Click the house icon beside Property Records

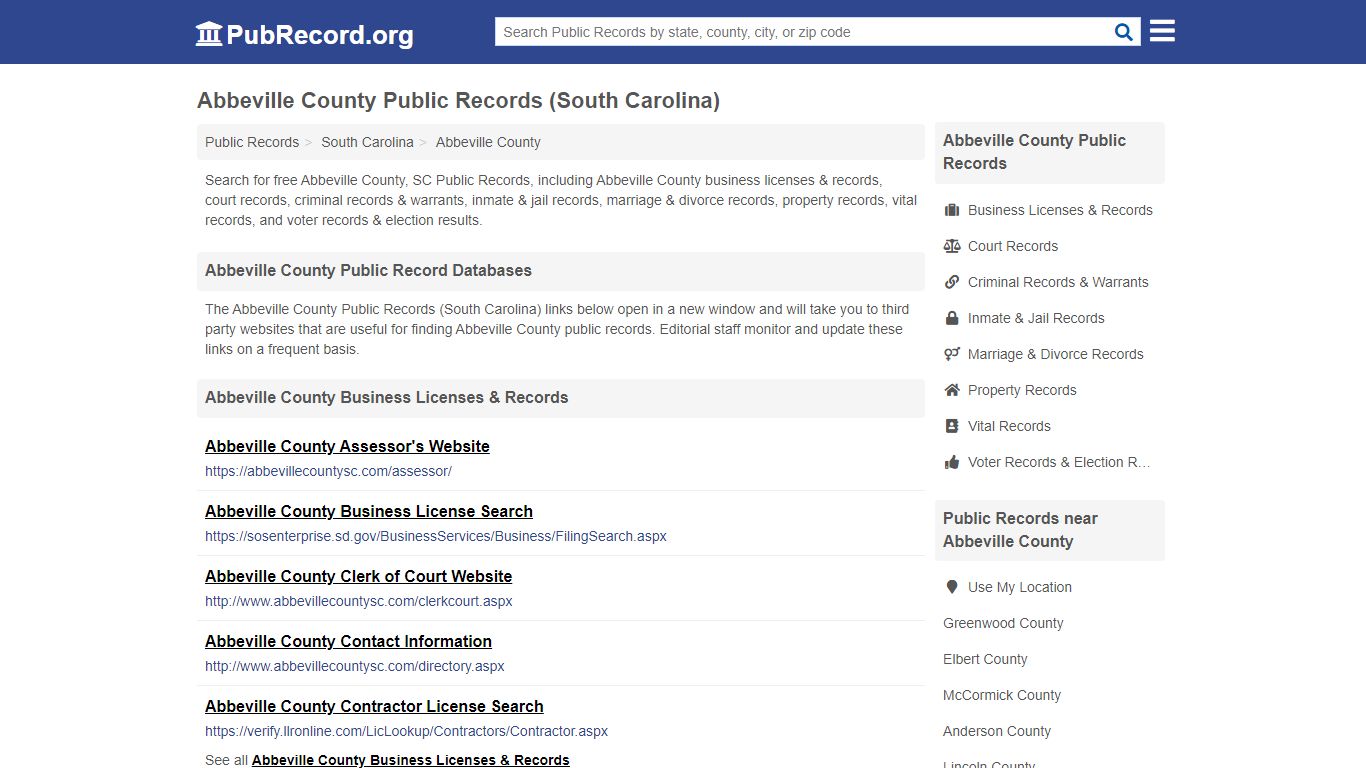click(952, 390)
